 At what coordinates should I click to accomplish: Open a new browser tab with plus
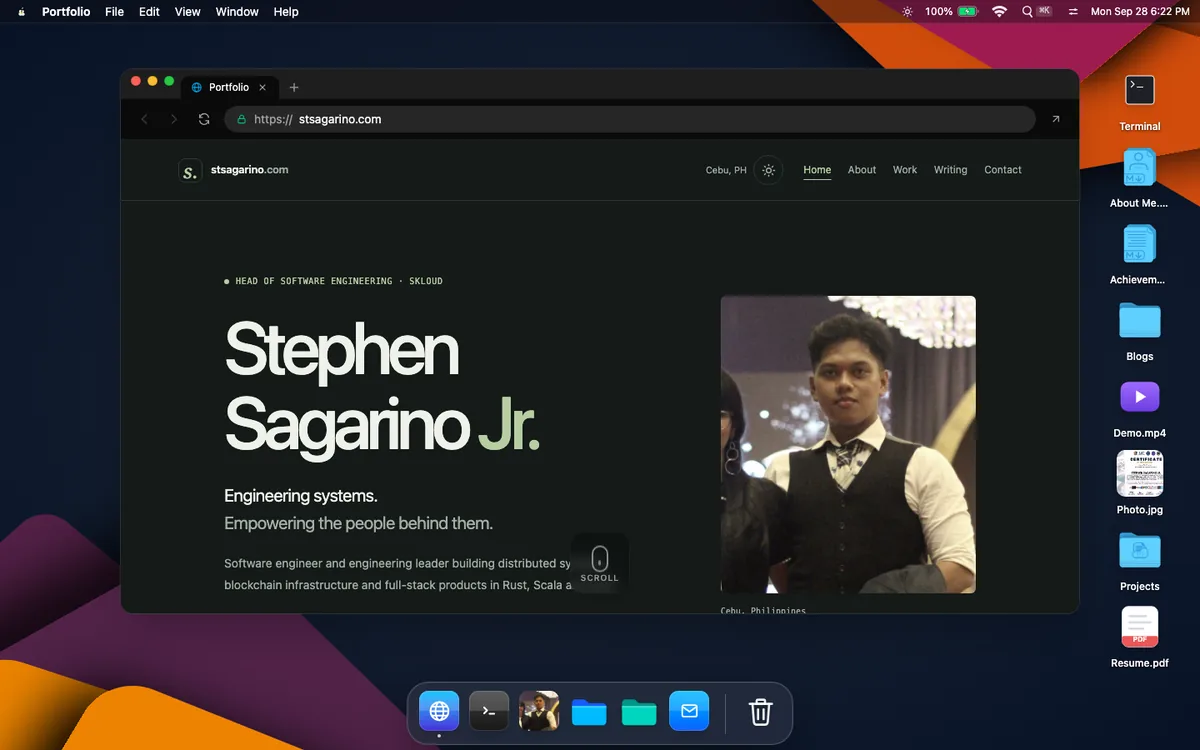click(294, 87)
